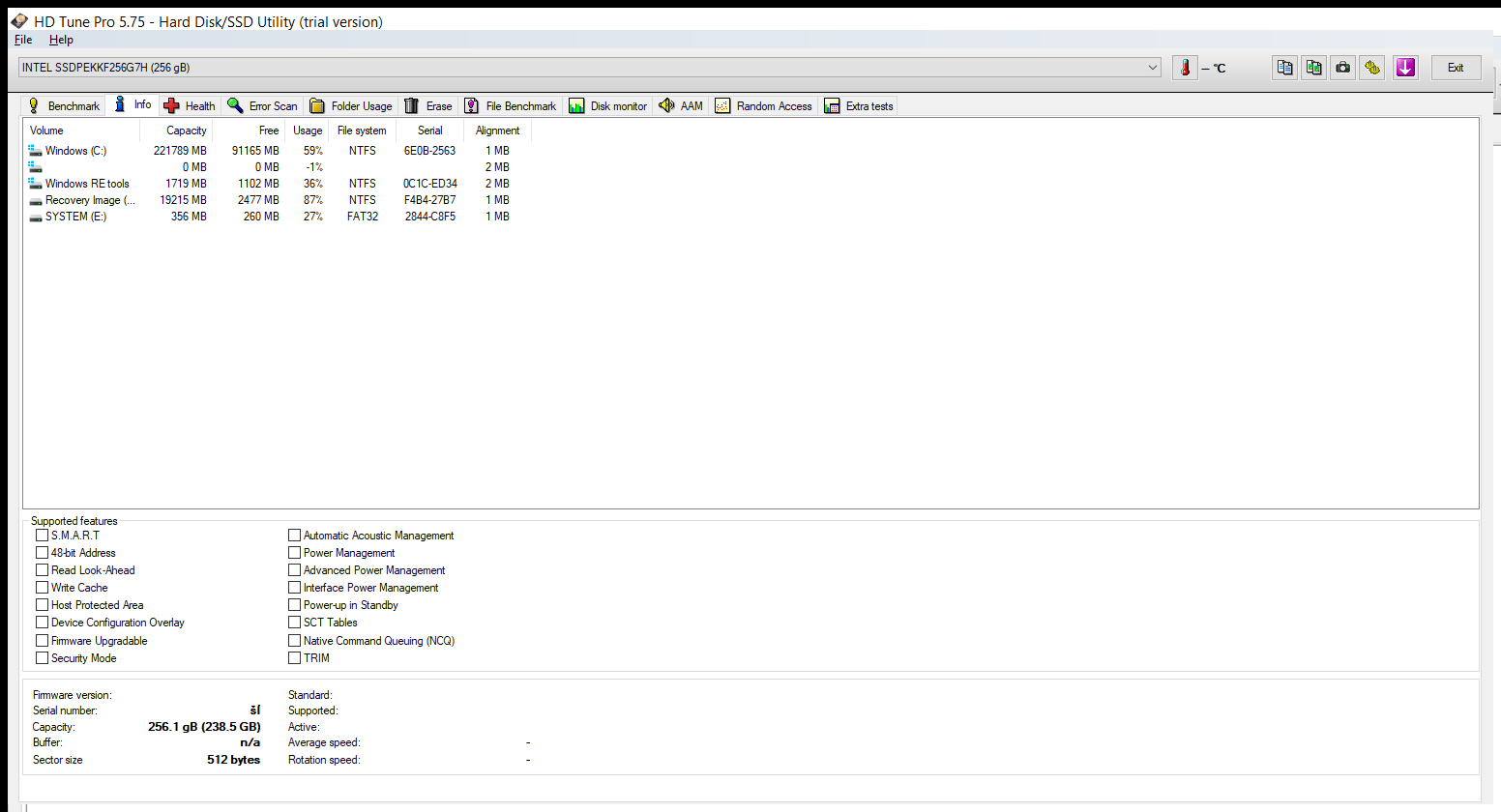Toggle the Write Cache checkbox

pos(42,588)
